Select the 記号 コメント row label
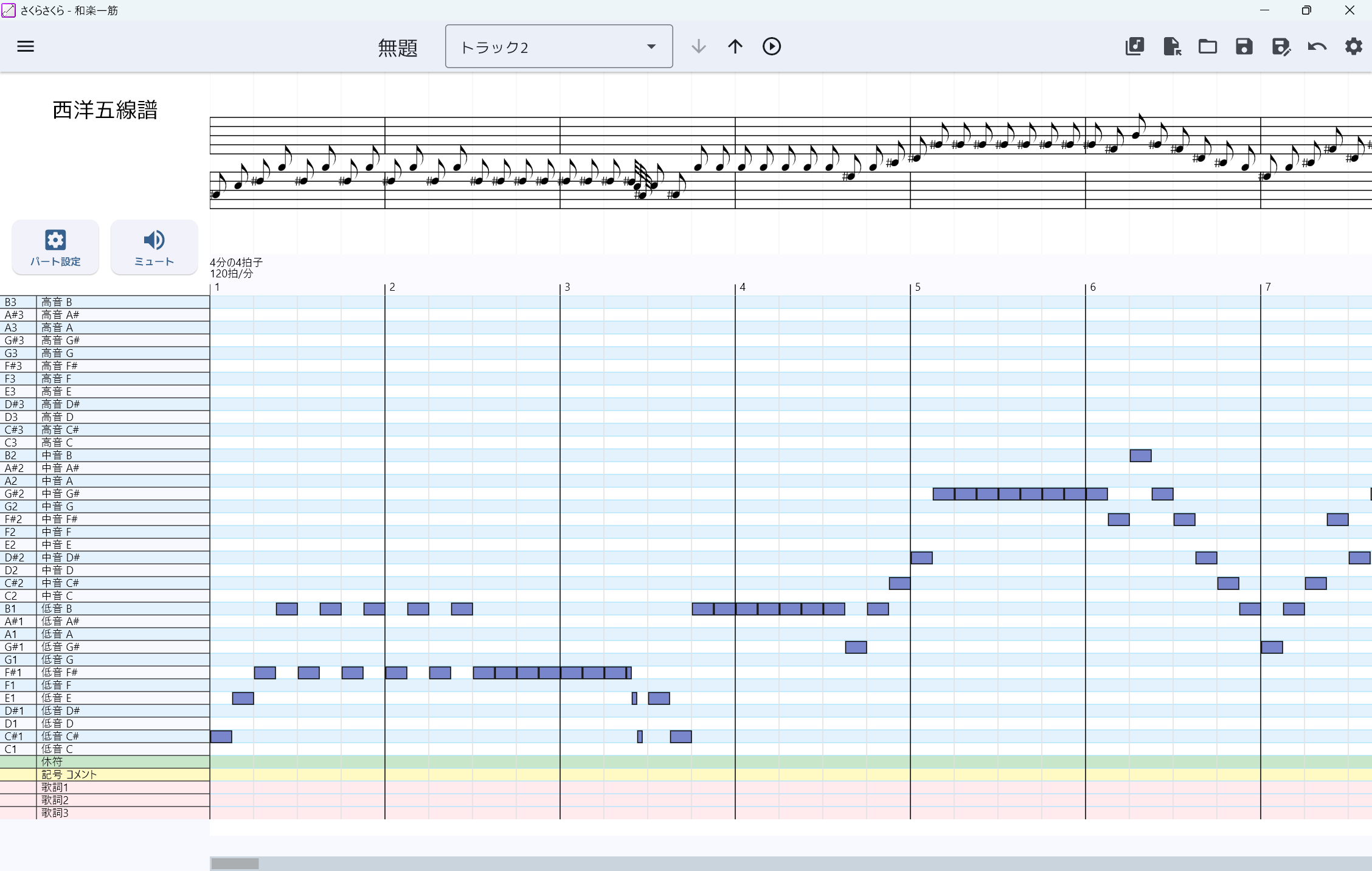 point(69,774)
